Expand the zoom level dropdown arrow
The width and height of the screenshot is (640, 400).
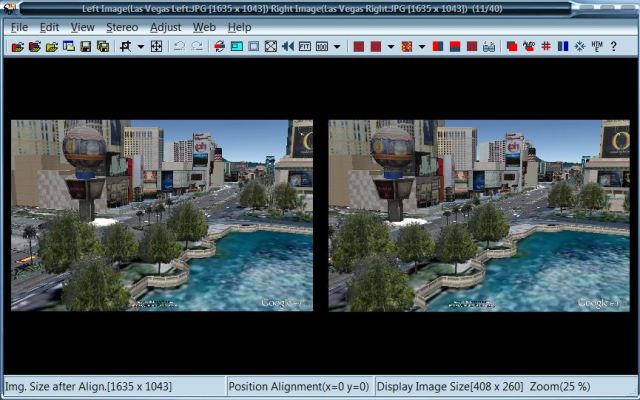(337, 47)
